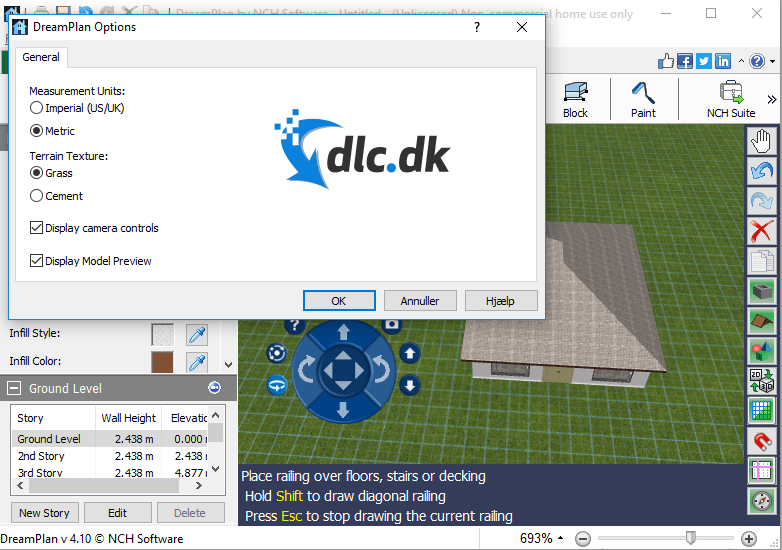Click New Story button
Screen dimensions: 782x550
(x=44, y=513)
